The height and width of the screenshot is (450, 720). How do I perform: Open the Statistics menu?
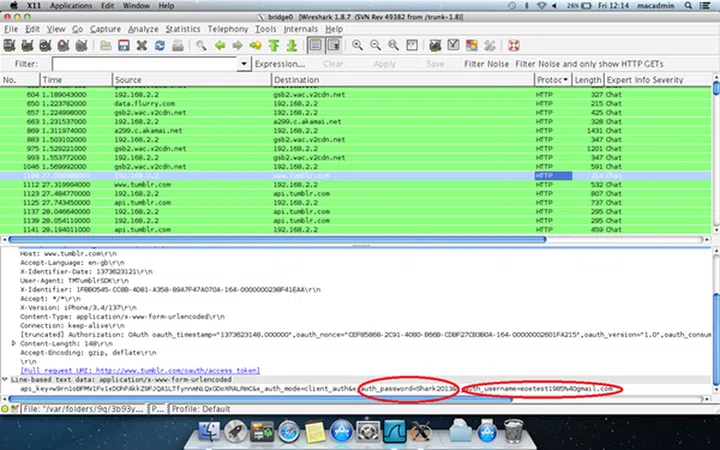click(183, 29)
